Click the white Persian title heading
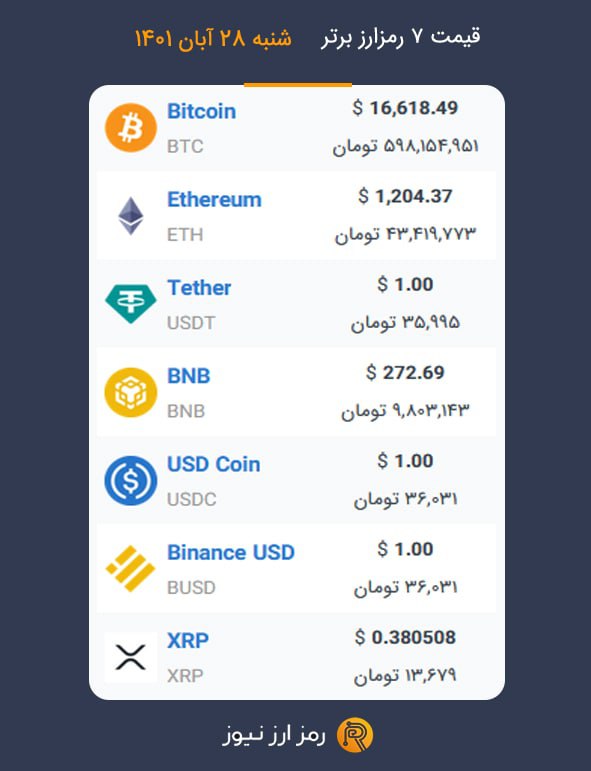Image resolution: width=591 pixels, height=771 pixels. tap(401, 37)
